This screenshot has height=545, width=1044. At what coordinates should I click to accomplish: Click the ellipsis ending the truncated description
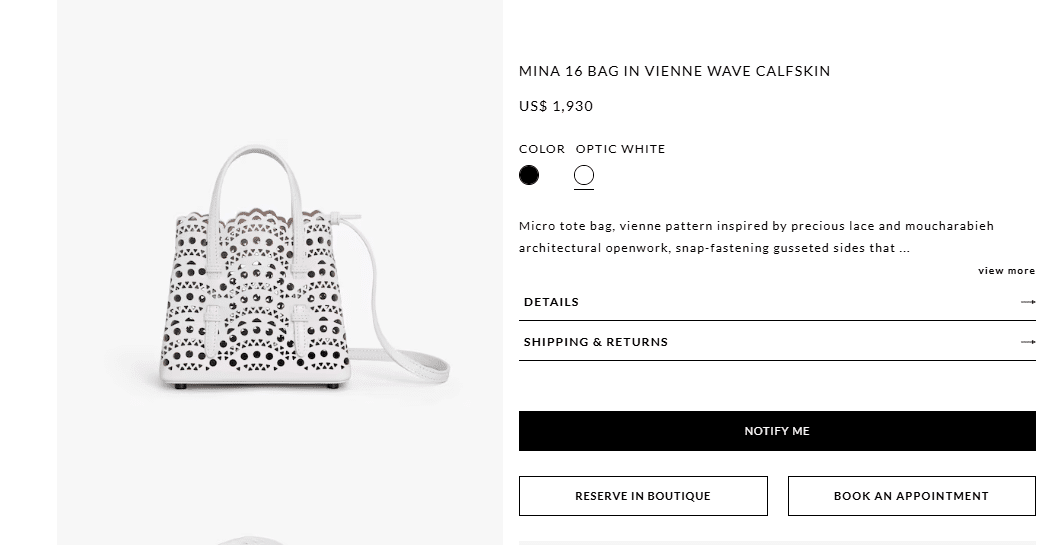pyautogui.click(x=904, y=248)
